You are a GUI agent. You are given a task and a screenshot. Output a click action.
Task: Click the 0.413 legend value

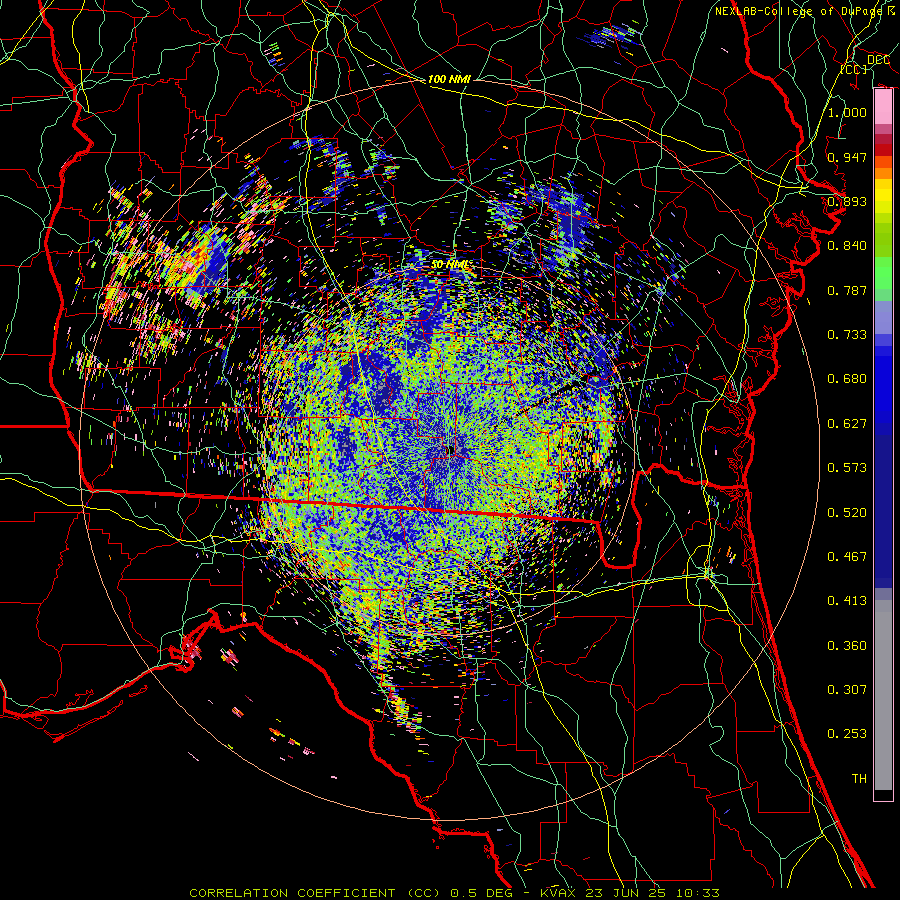click(x=847, y=601)
